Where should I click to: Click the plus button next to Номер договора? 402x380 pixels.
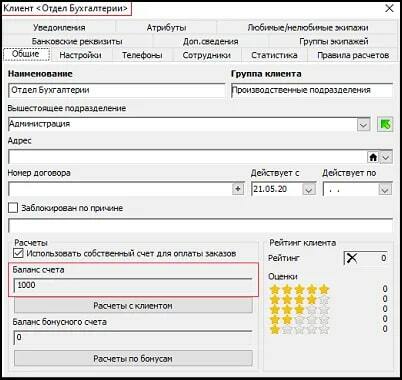tap(238, 189)
